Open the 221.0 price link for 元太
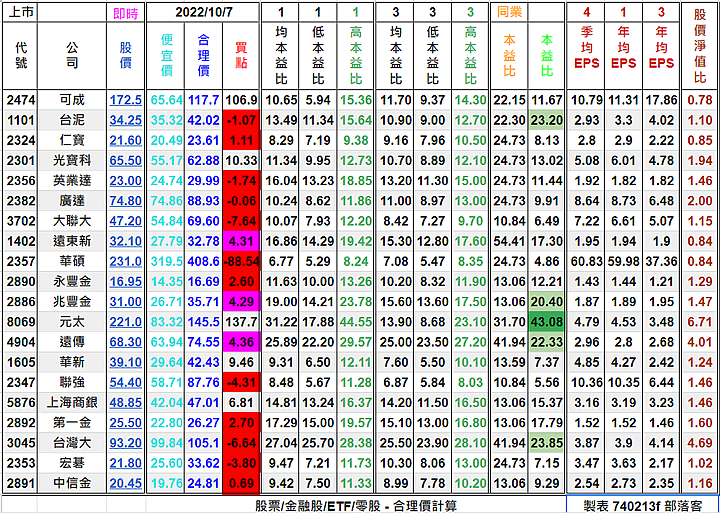The width and height of the screenshot is (720, 513). tap(125, 322)
